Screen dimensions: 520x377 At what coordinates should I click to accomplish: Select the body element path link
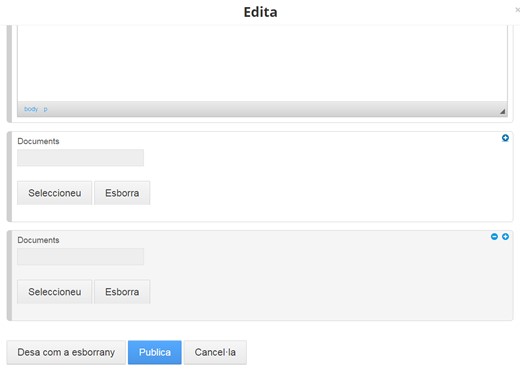pos(31,109)
